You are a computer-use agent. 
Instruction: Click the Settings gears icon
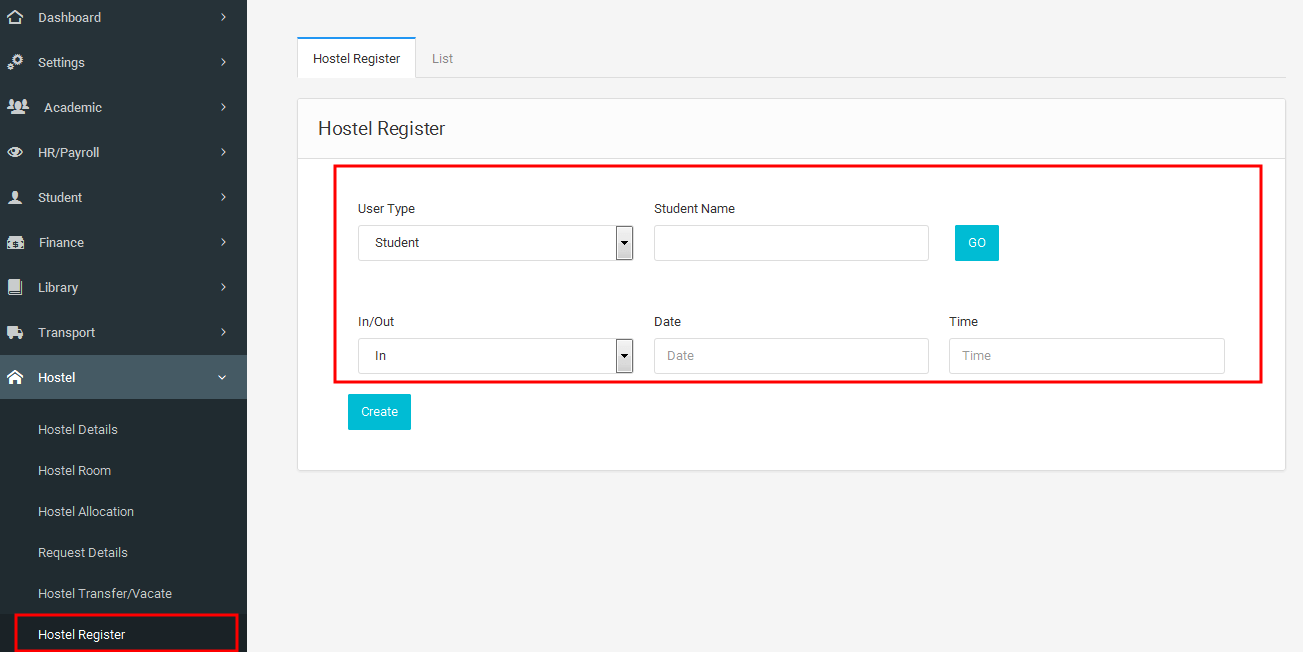point(15,62)
